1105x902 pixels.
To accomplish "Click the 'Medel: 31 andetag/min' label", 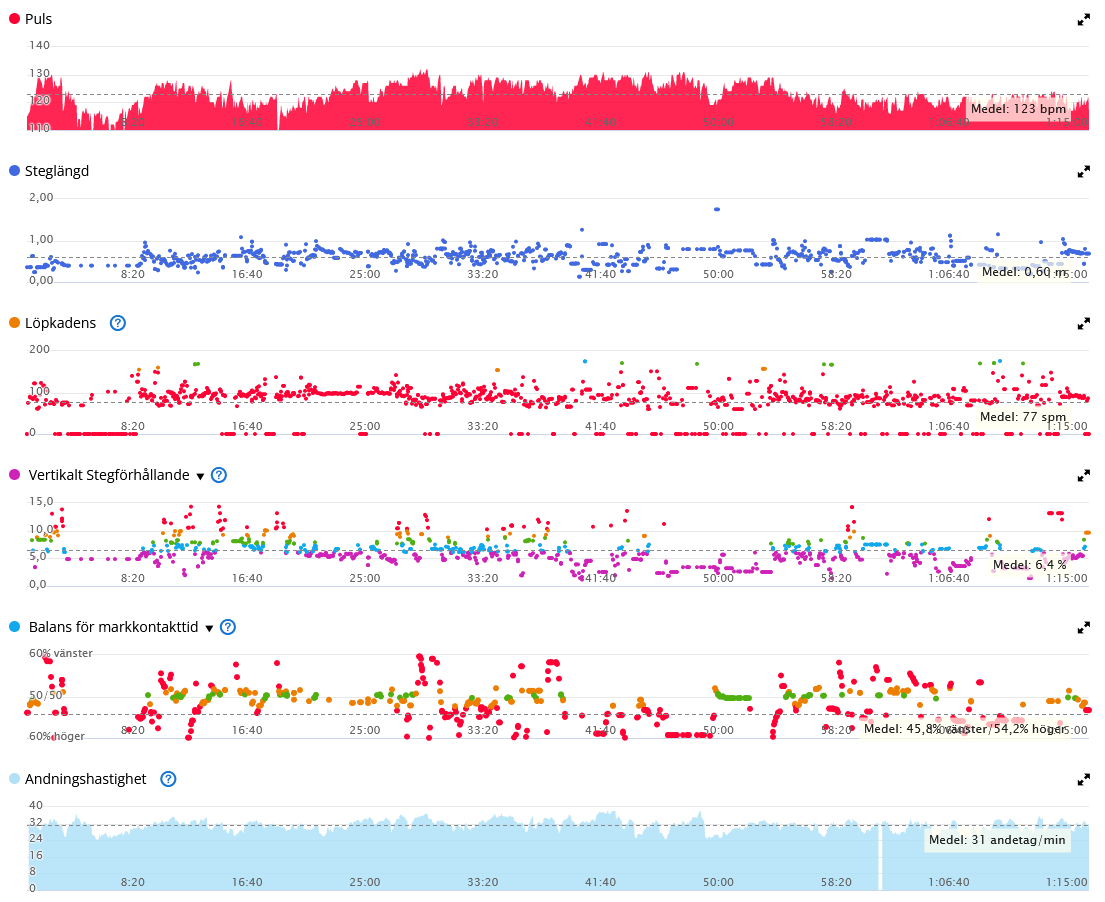I will pyautogui.click(x=997, y=839).
